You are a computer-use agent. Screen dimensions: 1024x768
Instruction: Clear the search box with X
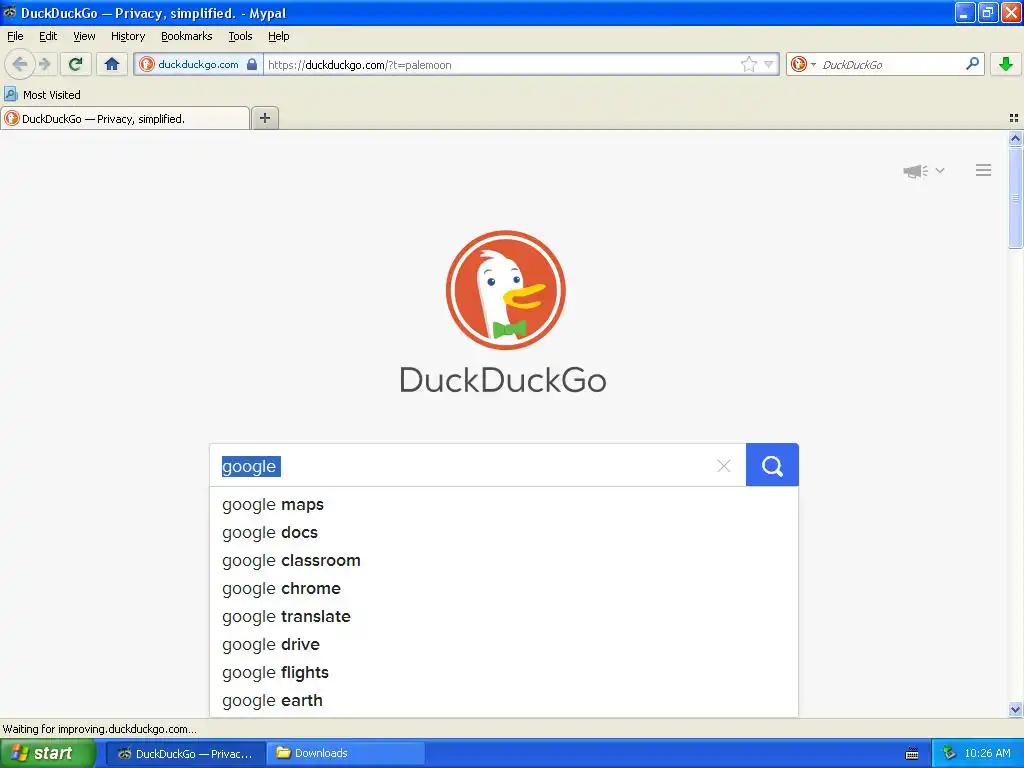[724, 466]
